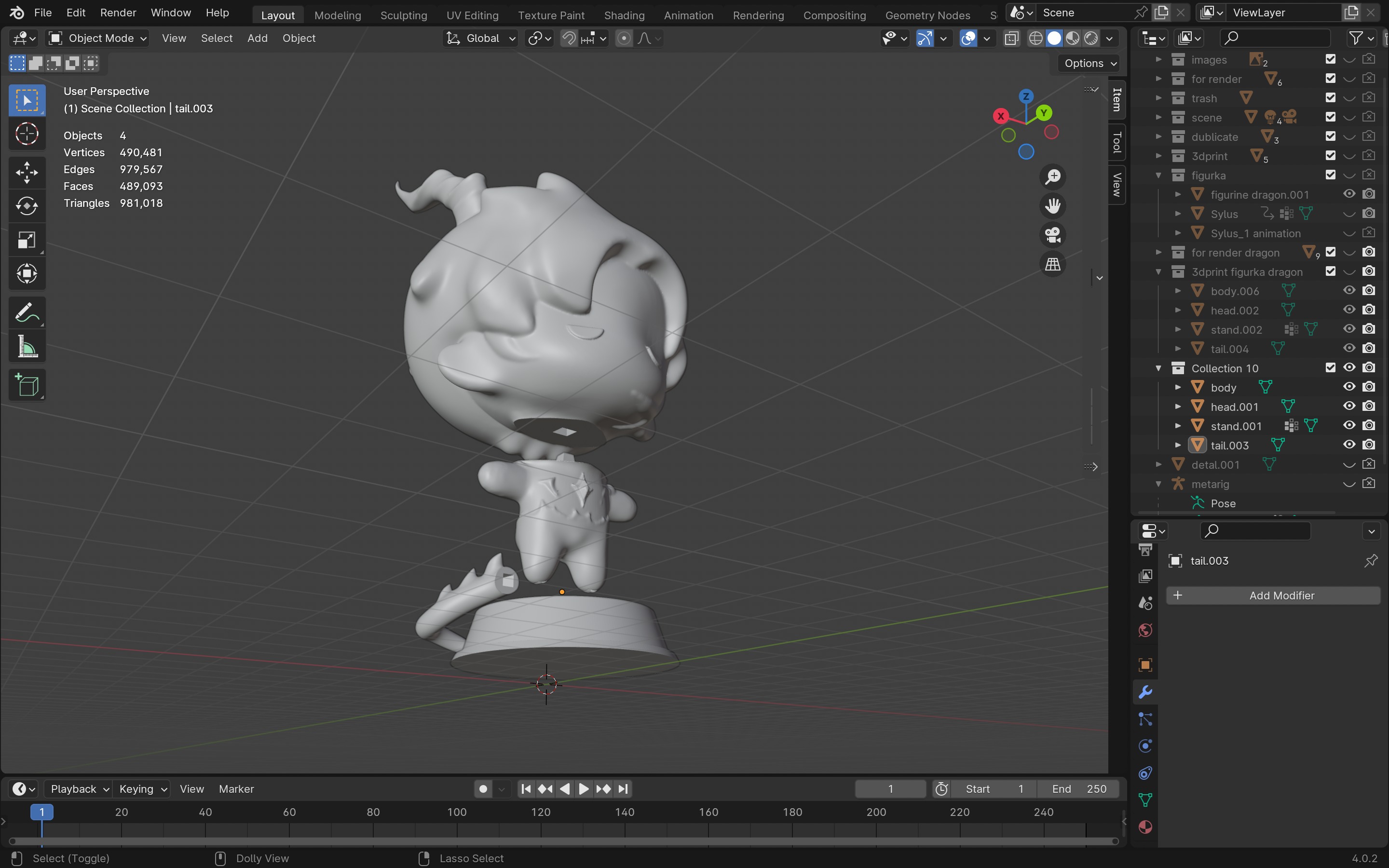
Task: Jump to the last frame
Action: tap(623, 789)
